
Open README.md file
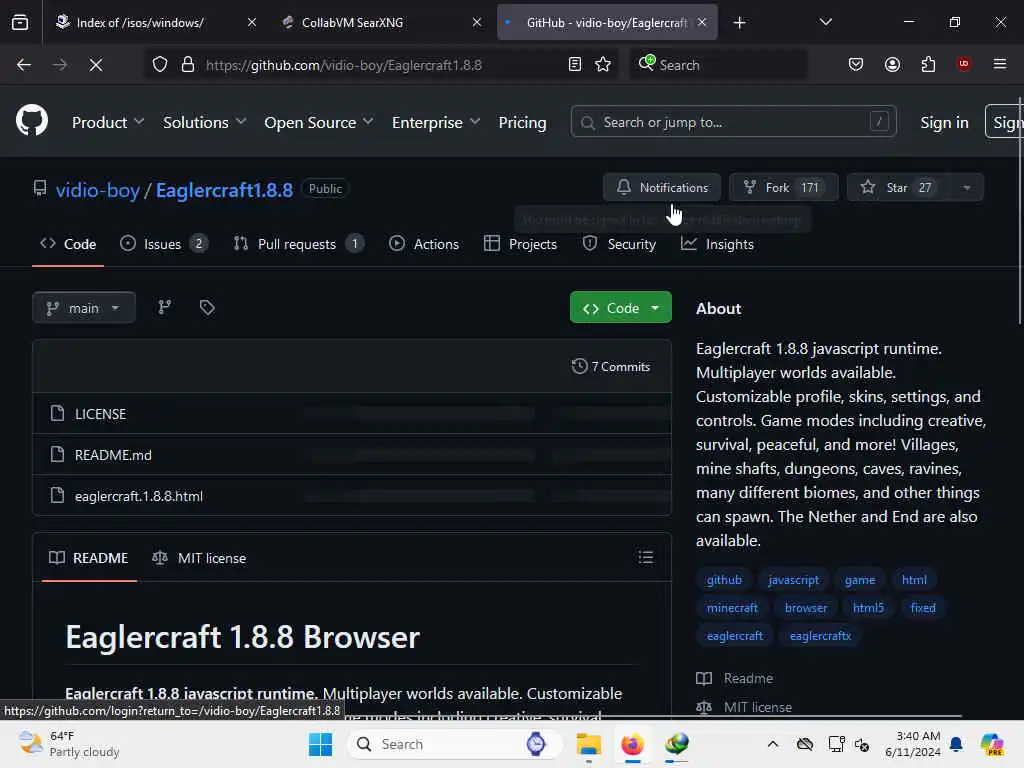(113, 455)
